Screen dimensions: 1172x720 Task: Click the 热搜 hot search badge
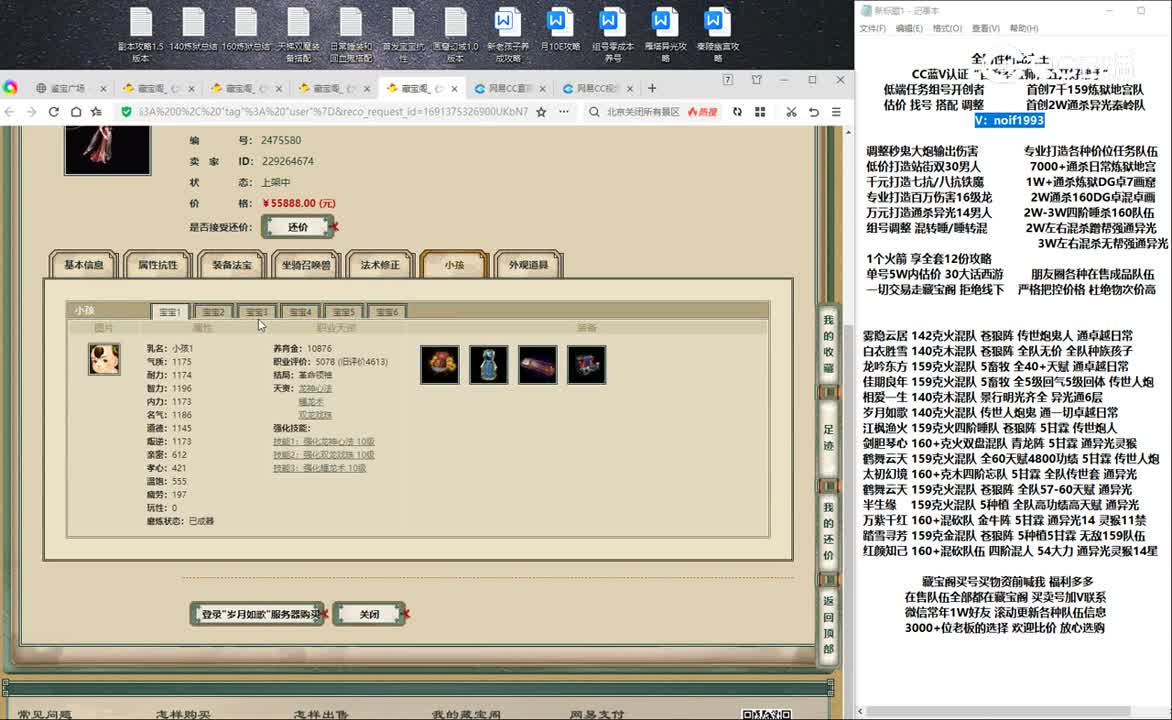tap(703, 112)
